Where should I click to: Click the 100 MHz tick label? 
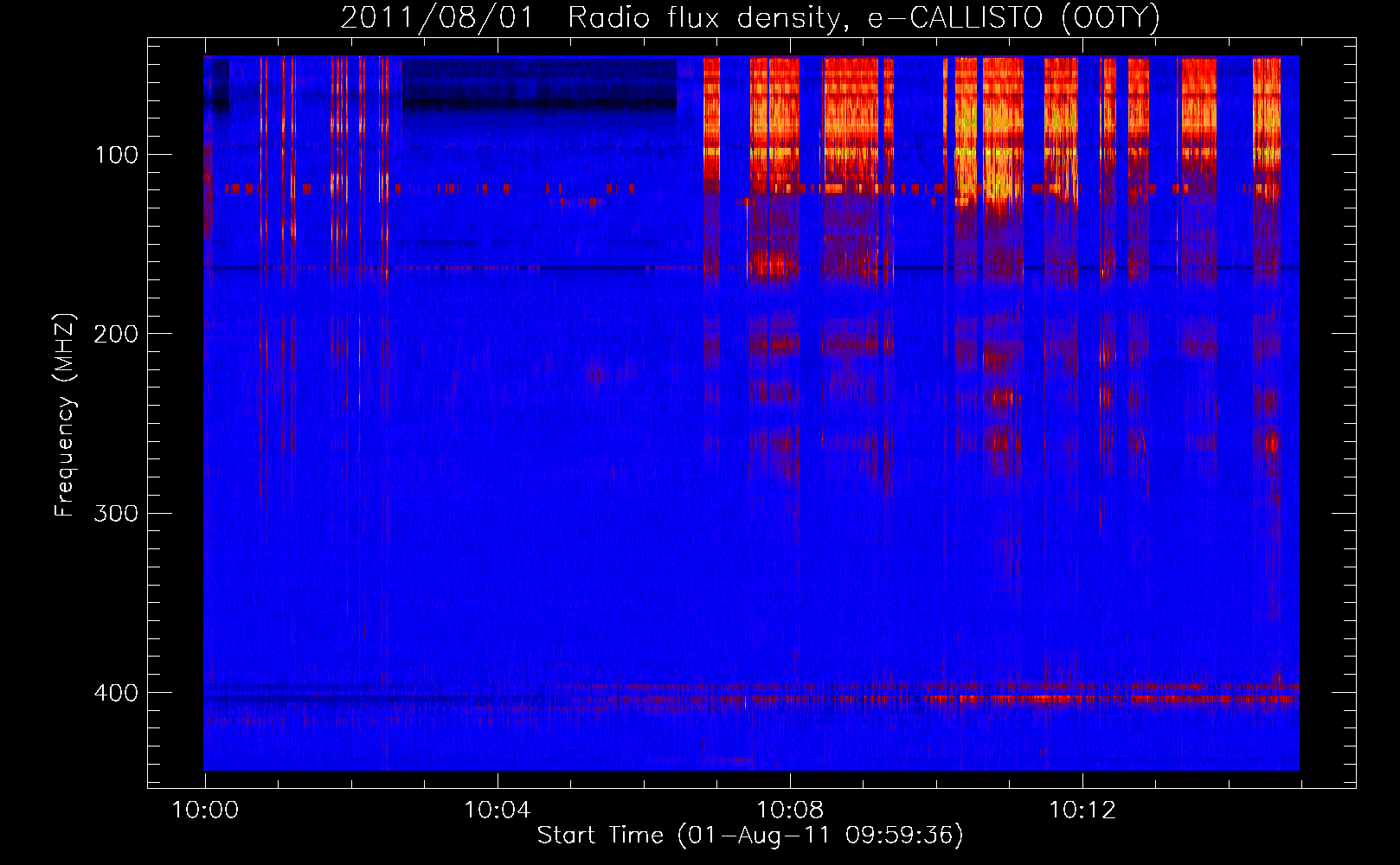point(117,155)
